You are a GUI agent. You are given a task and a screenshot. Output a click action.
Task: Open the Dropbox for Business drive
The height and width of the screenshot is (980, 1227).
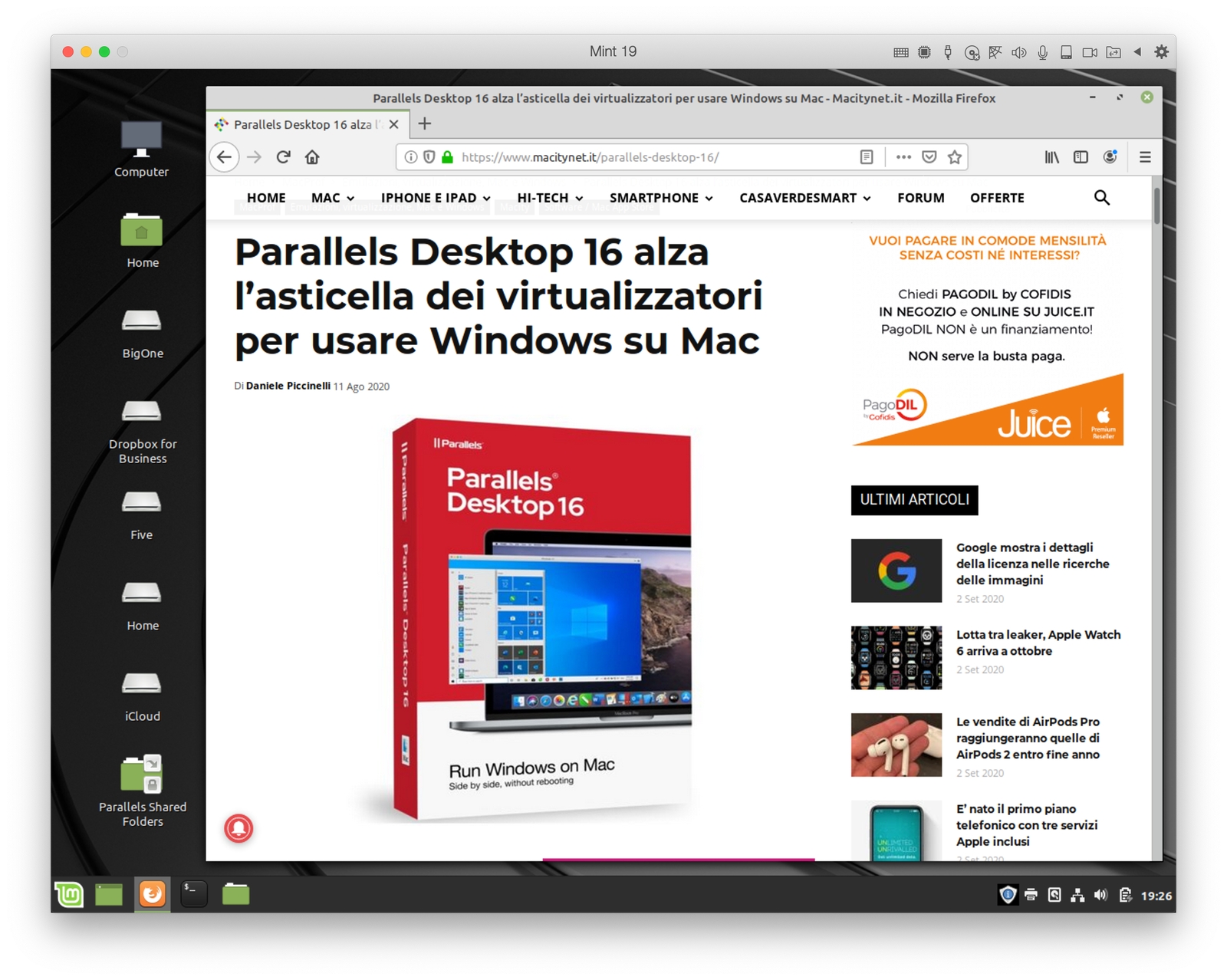(142, 431)
